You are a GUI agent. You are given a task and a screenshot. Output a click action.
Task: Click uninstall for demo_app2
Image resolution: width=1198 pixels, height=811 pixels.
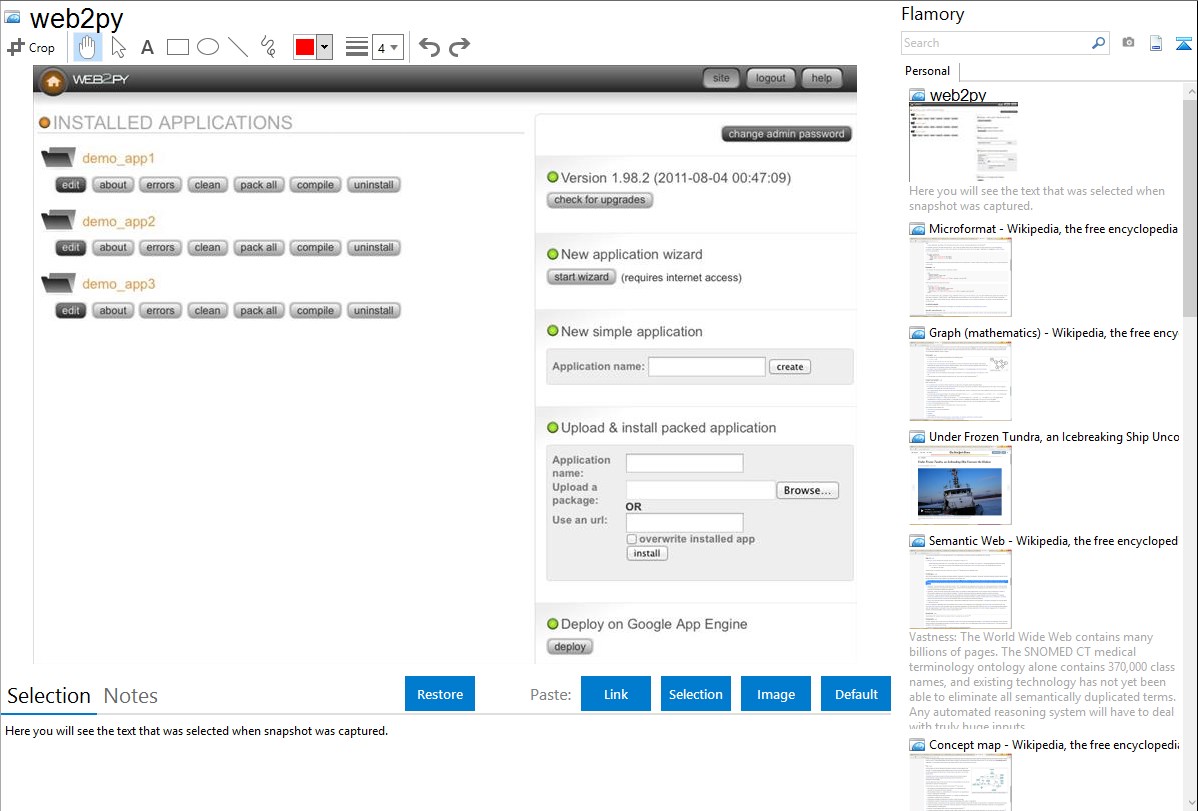tap(374, 248)
